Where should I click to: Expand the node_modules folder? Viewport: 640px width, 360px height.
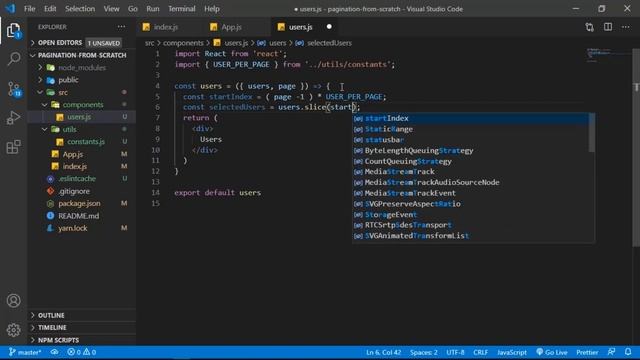[82, 68]
